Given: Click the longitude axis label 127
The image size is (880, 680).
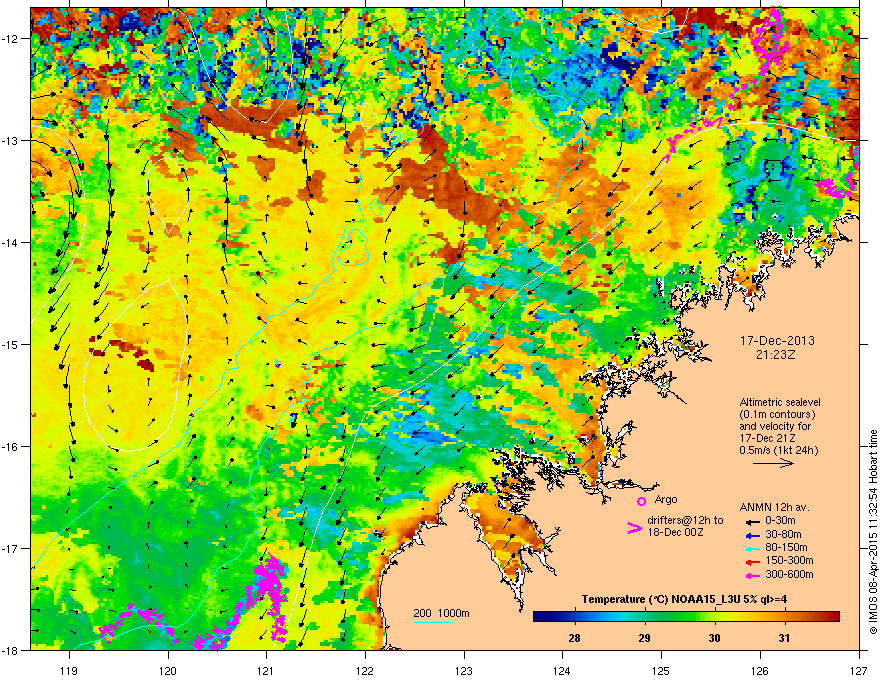Looking at the screenshot, I should point(859,670).
